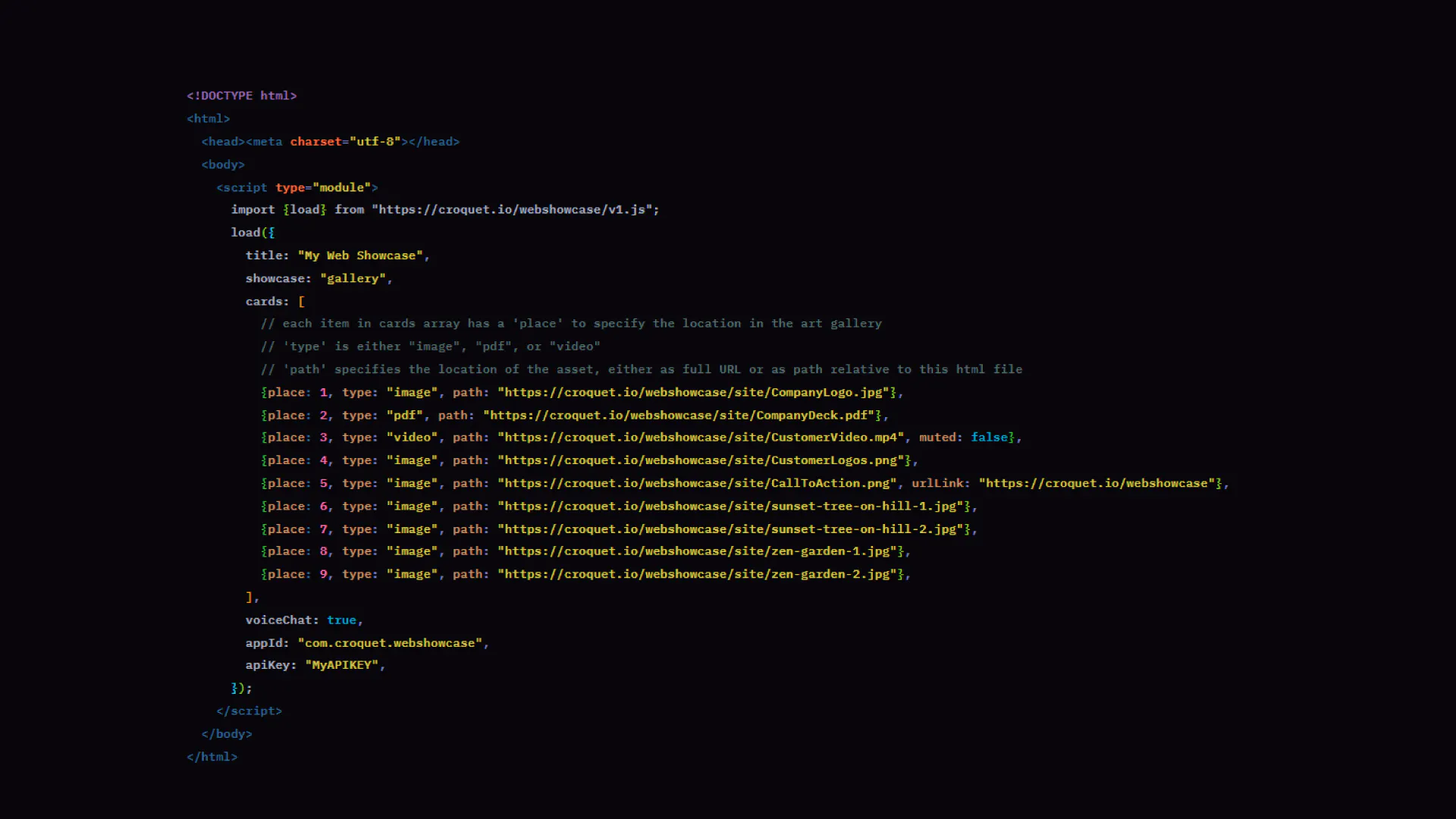The height and width of the screenshot is (819, 1456).
Task: Select the comment about each item's 'place'
Action: (x=571, y=323)
